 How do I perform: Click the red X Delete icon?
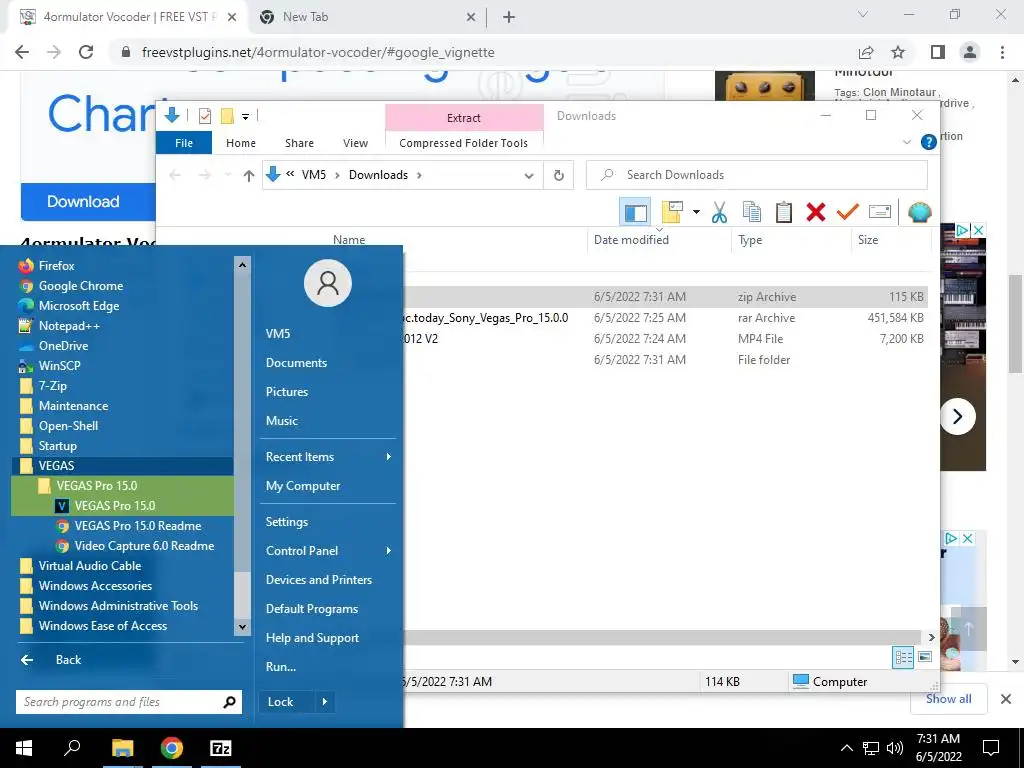pyautogui.click(x=816, y=212)
